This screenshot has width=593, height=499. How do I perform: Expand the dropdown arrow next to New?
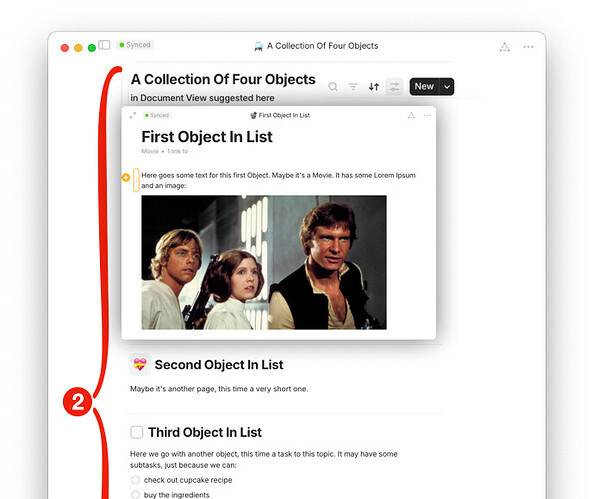(447, 87)
